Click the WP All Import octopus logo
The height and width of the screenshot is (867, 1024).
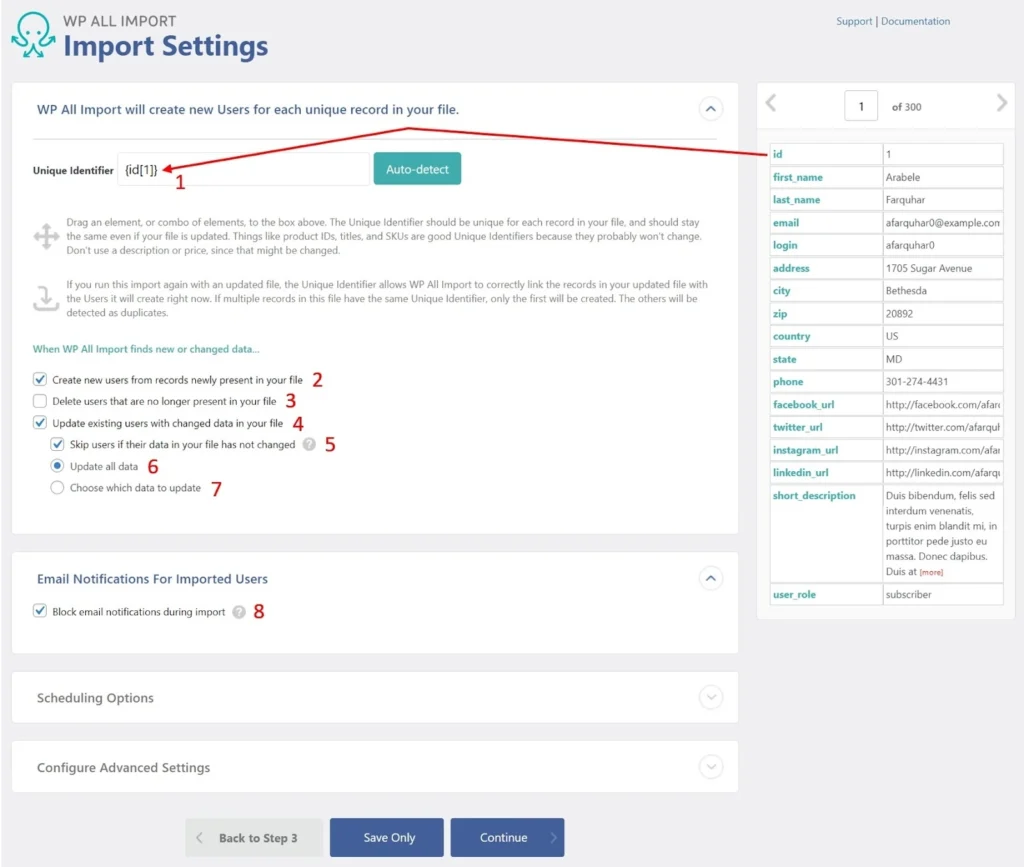click(x=33, y=35)
